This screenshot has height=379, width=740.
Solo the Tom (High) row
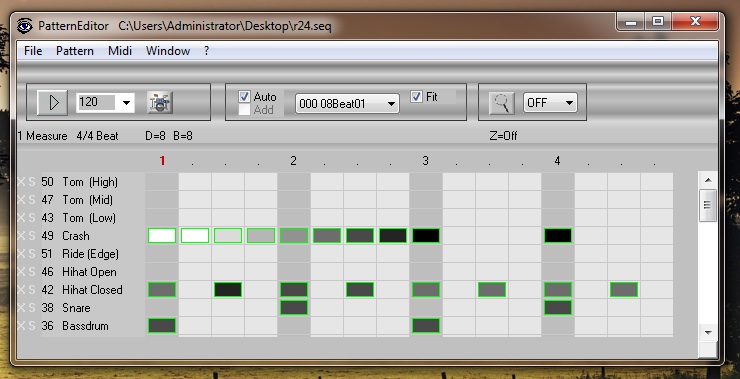[32, 182]
